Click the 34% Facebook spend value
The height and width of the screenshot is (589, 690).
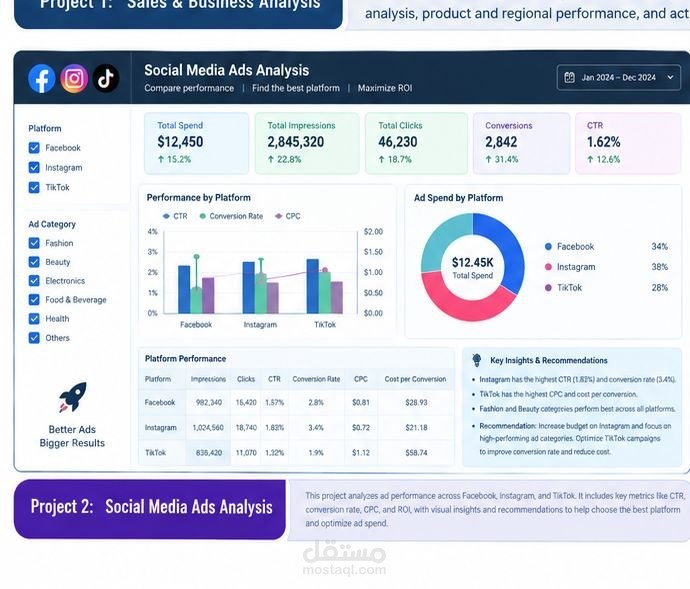click(660, 247)
